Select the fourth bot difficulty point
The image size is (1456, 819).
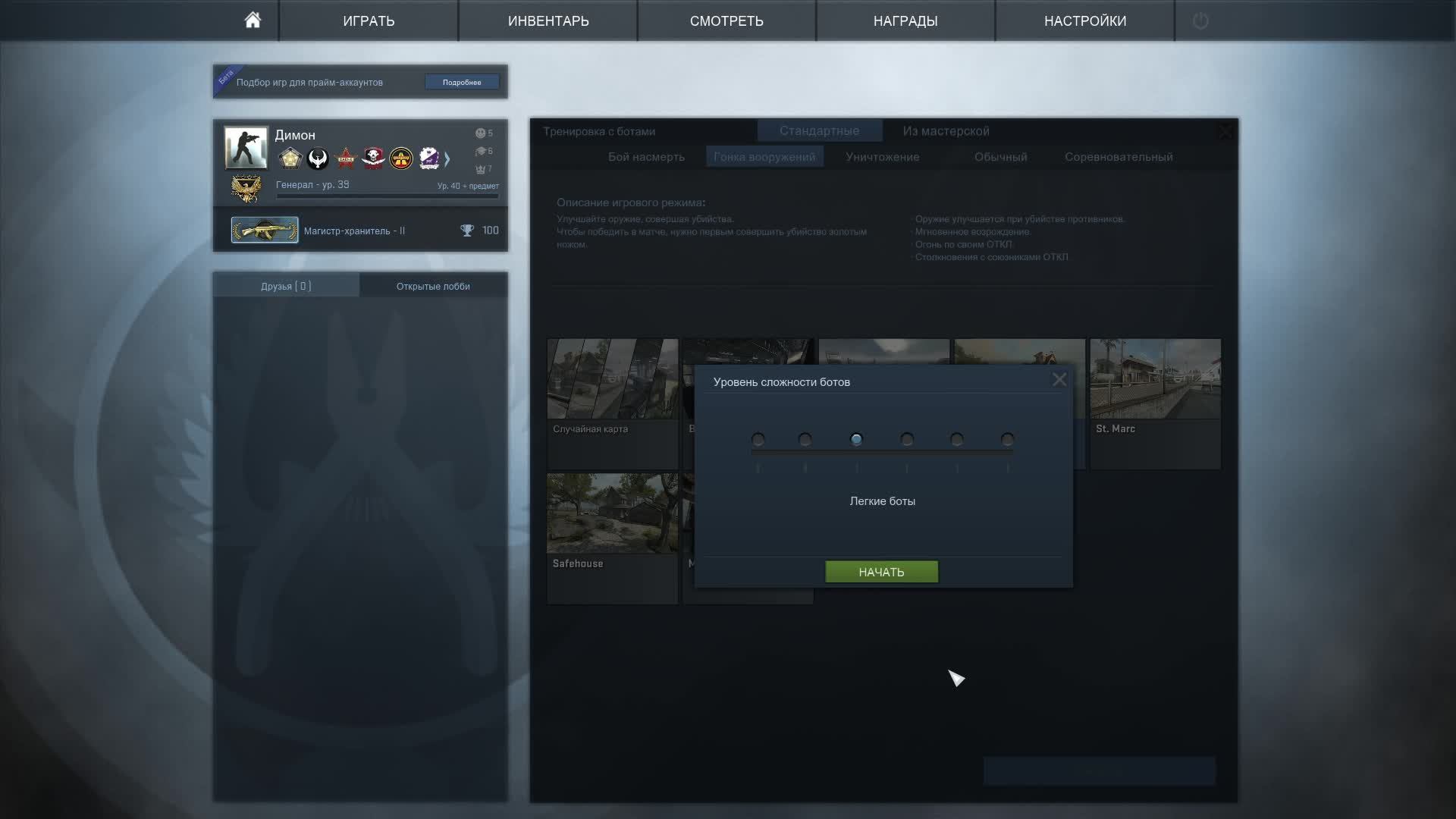(907, 439)
